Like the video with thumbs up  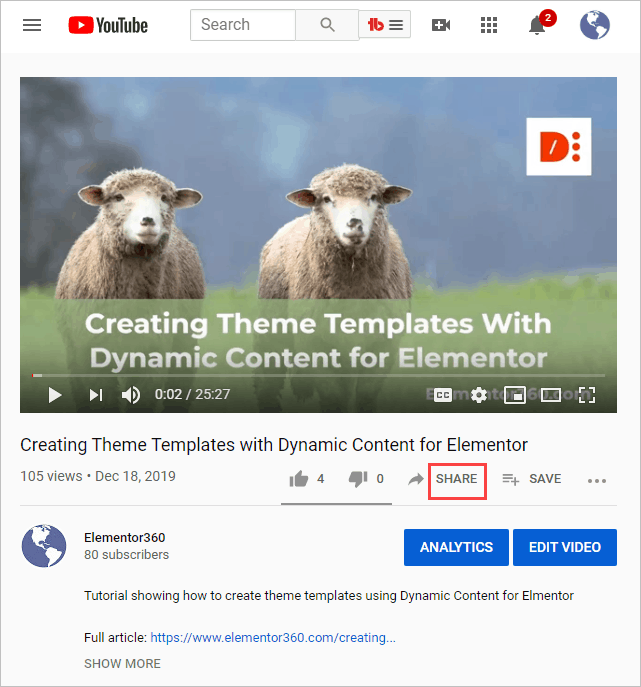(299, 479)
